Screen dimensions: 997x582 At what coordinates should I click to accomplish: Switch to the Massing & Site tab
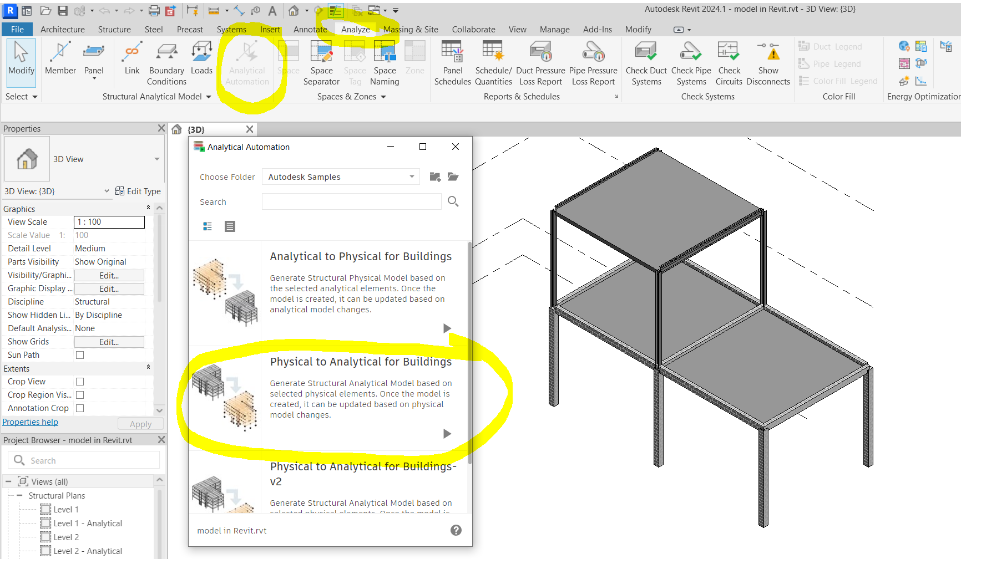411,29
